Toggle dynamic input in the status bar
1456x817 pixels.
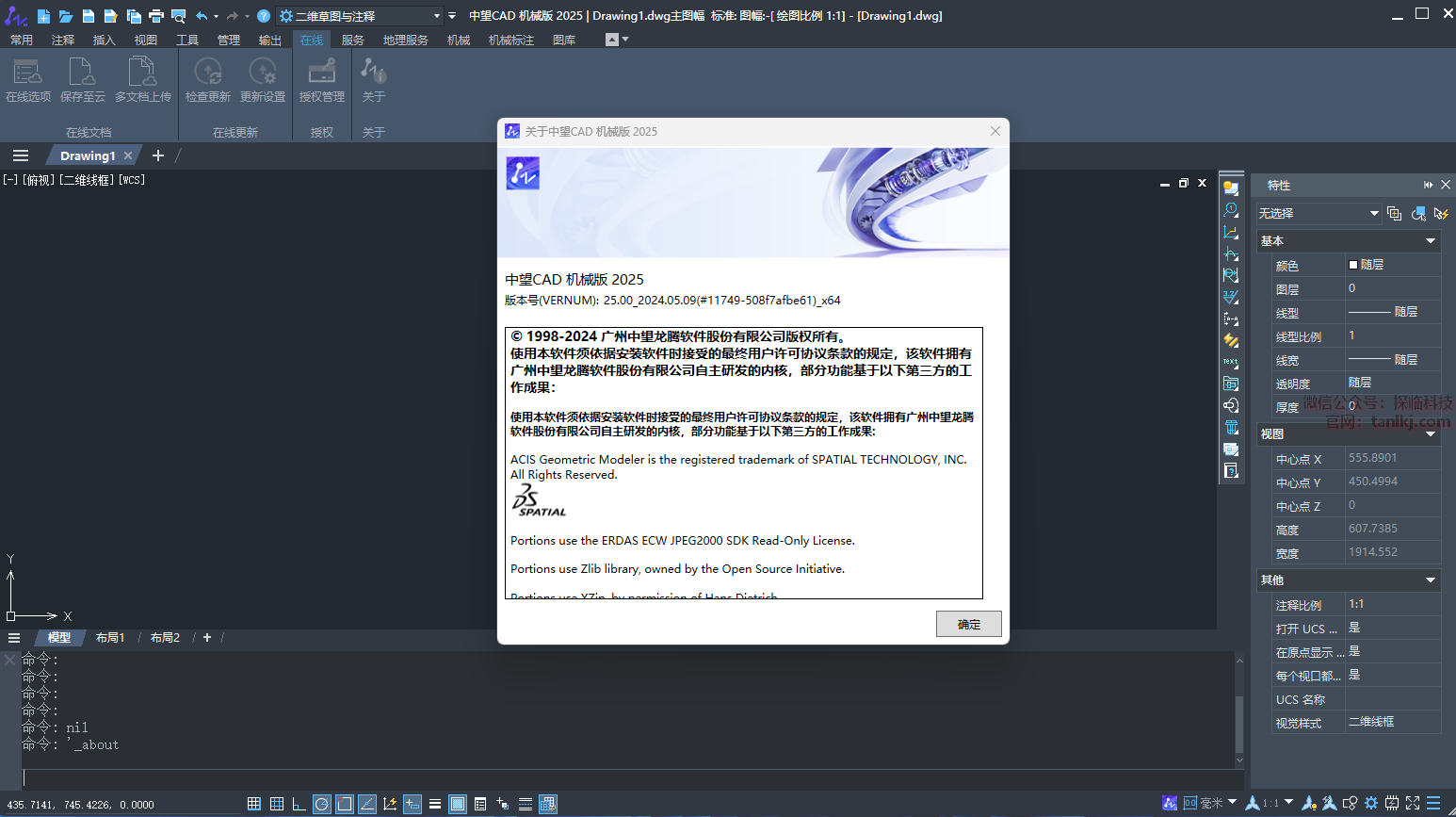coord(413,804)
